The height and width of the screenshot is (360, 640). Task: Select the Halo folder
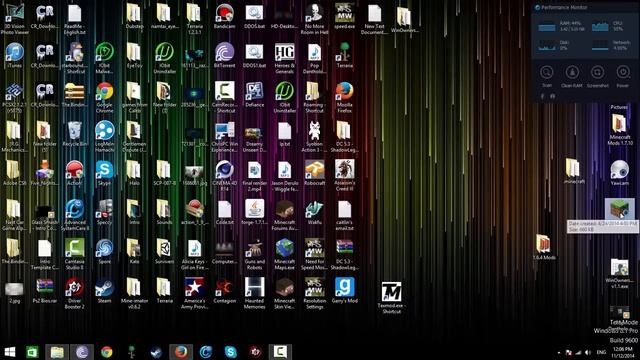coord(134,173)
